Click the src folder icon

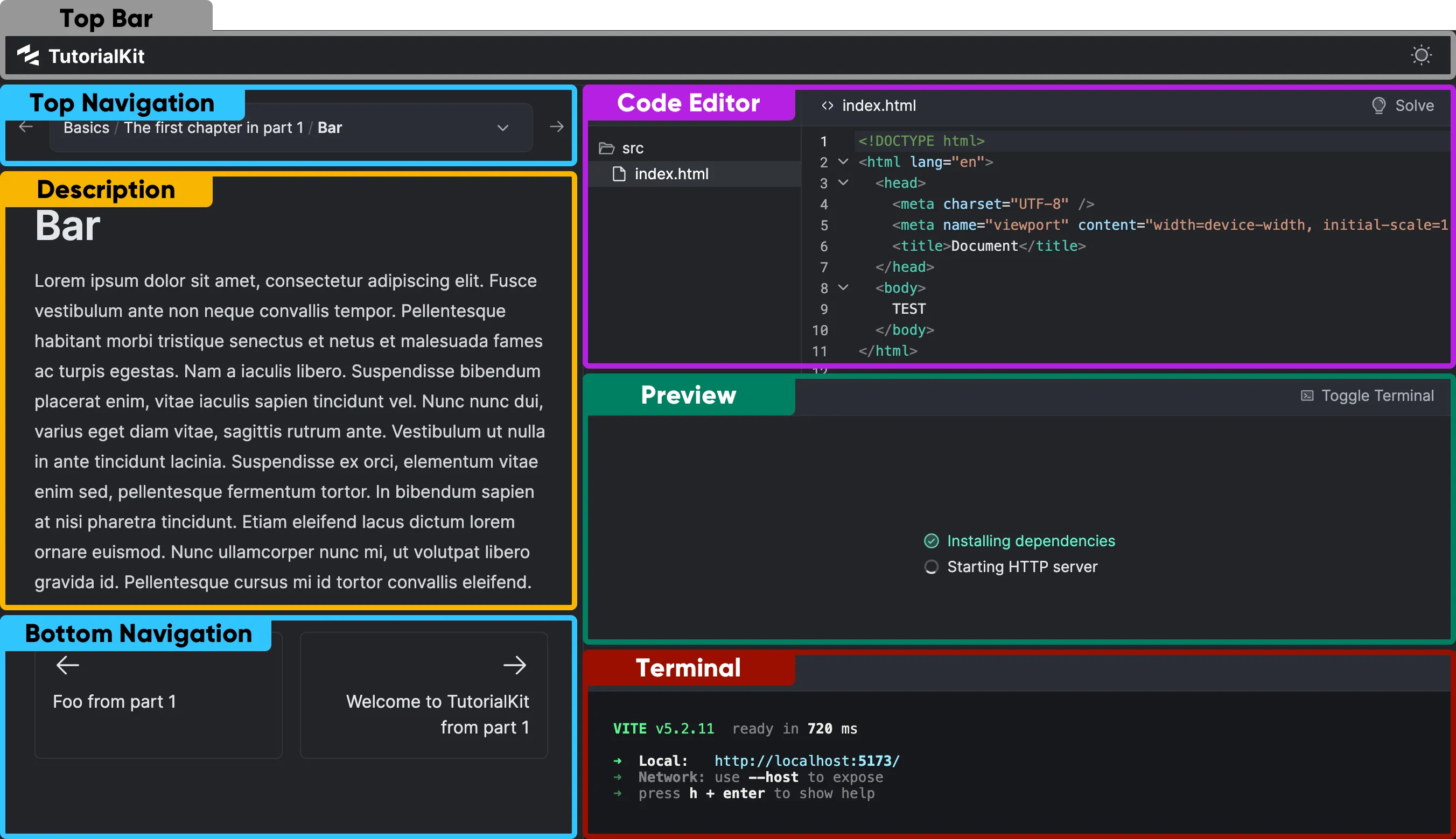point(606,148)
